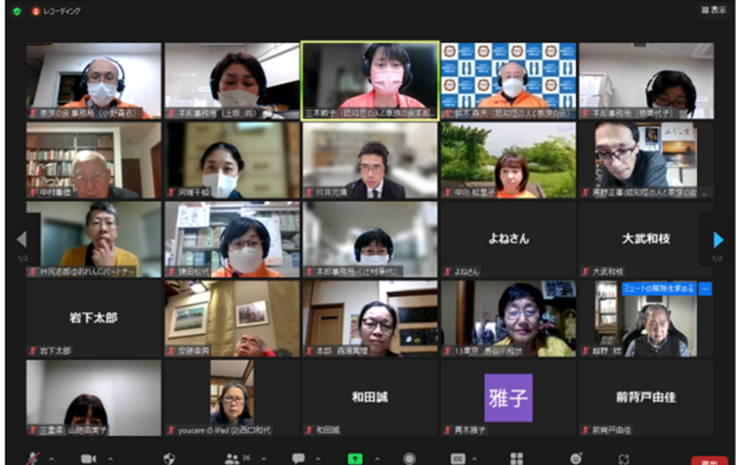Open the Security shield options

[169, 458]
